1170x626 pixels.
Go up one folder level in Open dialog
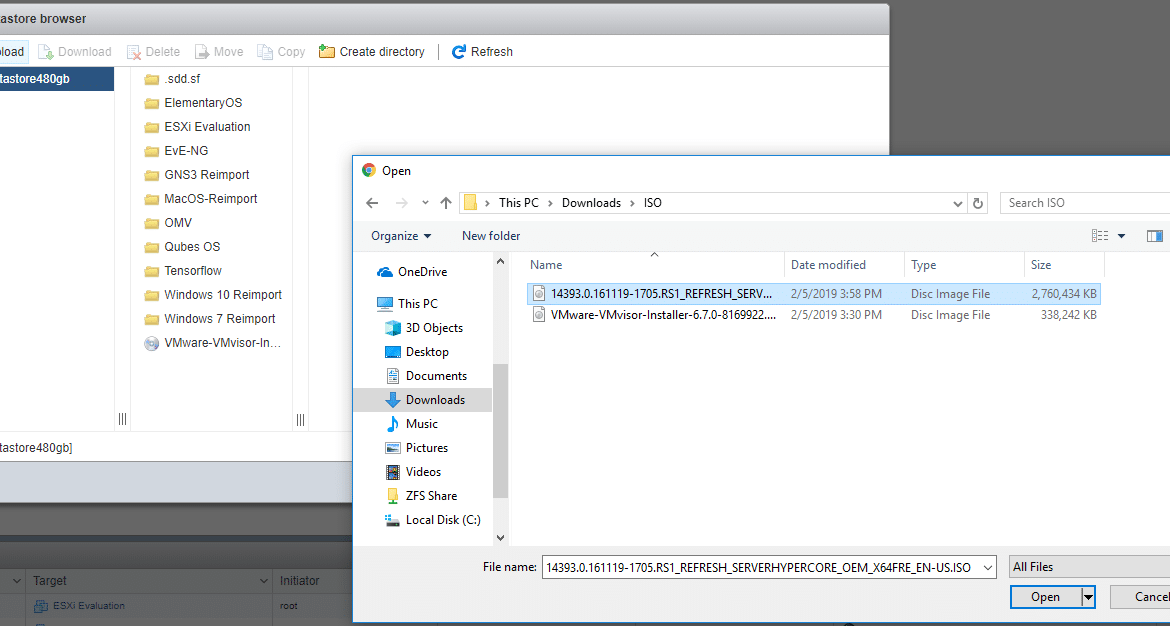(x=446, y=203)
